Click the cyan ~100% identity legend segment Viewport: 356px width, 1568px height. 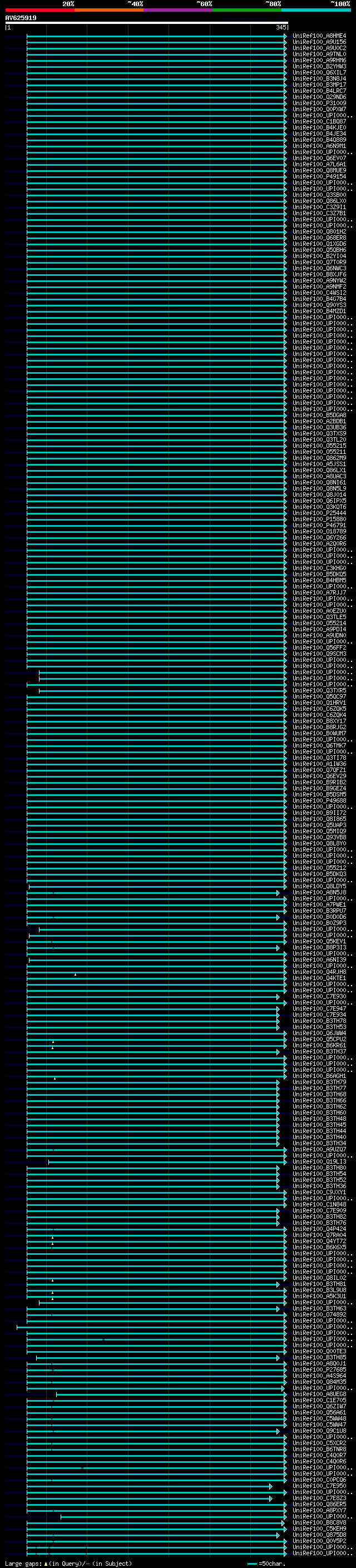[x=316, y=10]
